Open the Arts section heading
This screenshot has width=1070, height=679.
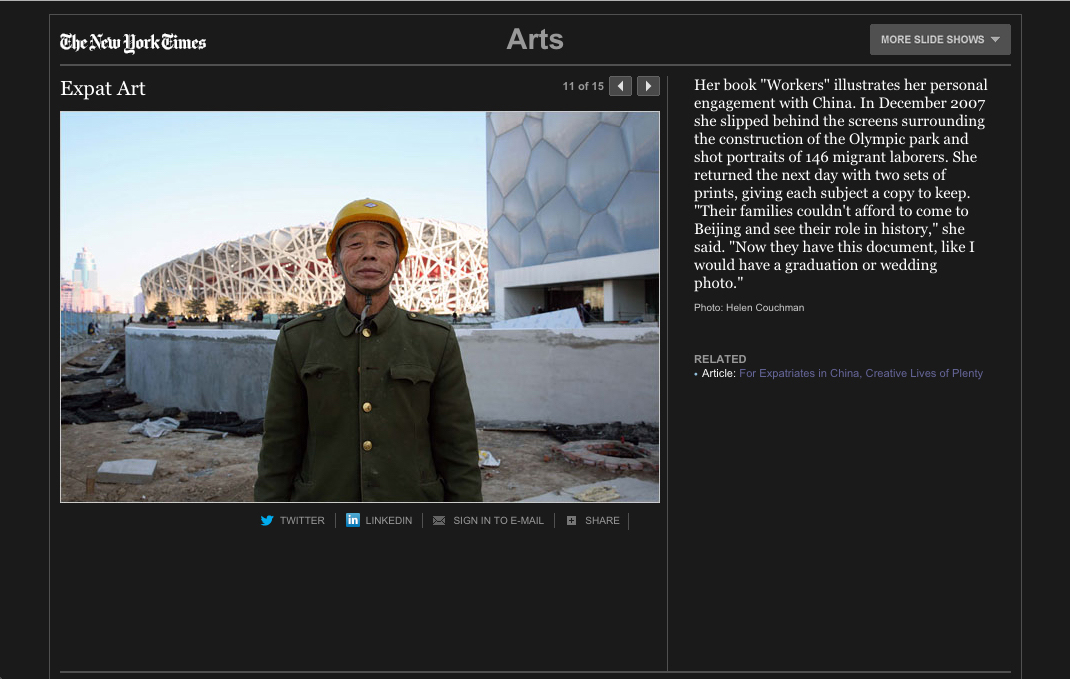(534, 40)
